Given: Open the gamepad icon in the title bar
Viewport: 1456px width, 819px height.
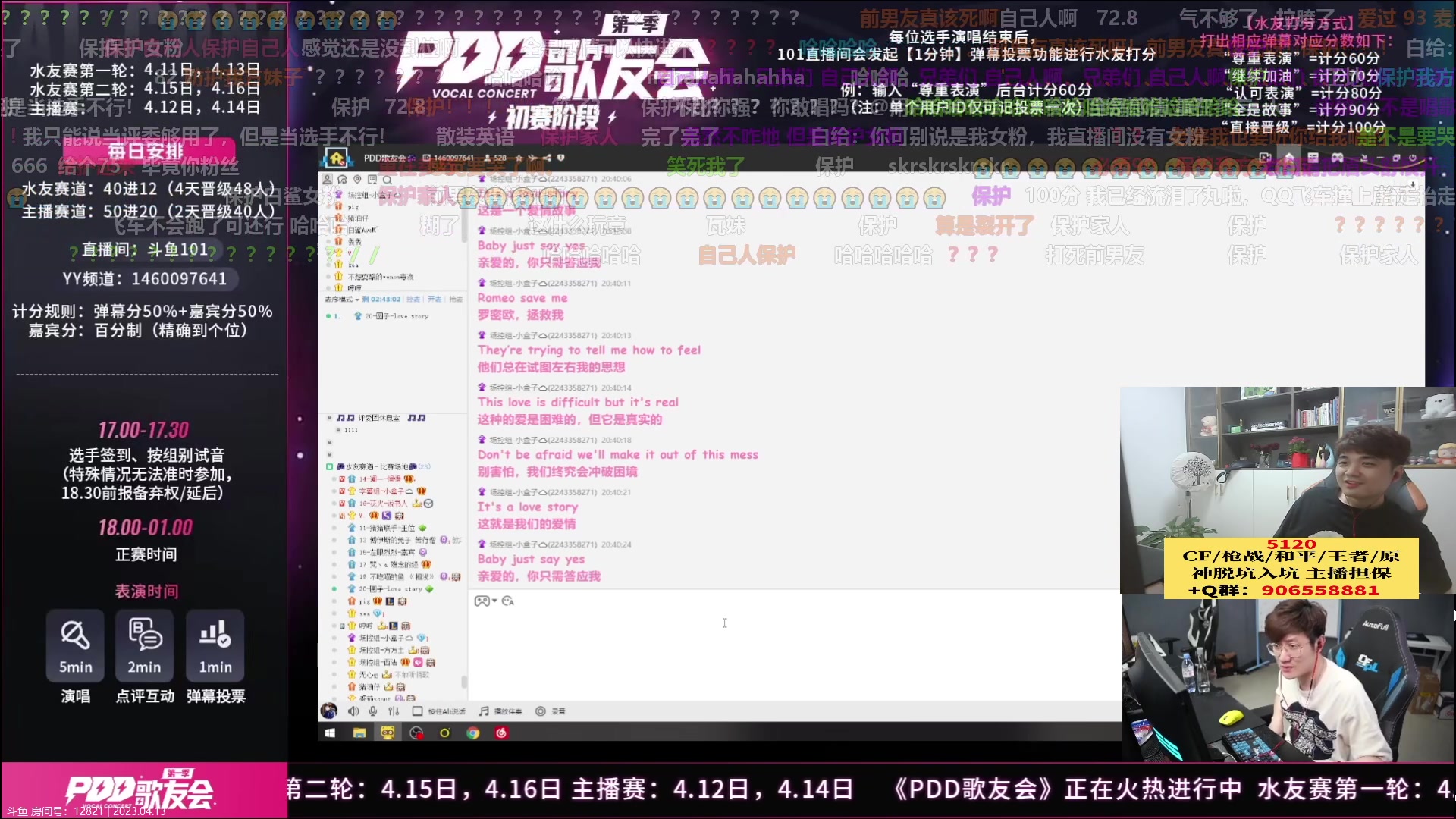Looking at the screenshot, I should (x=1337, y=158).
